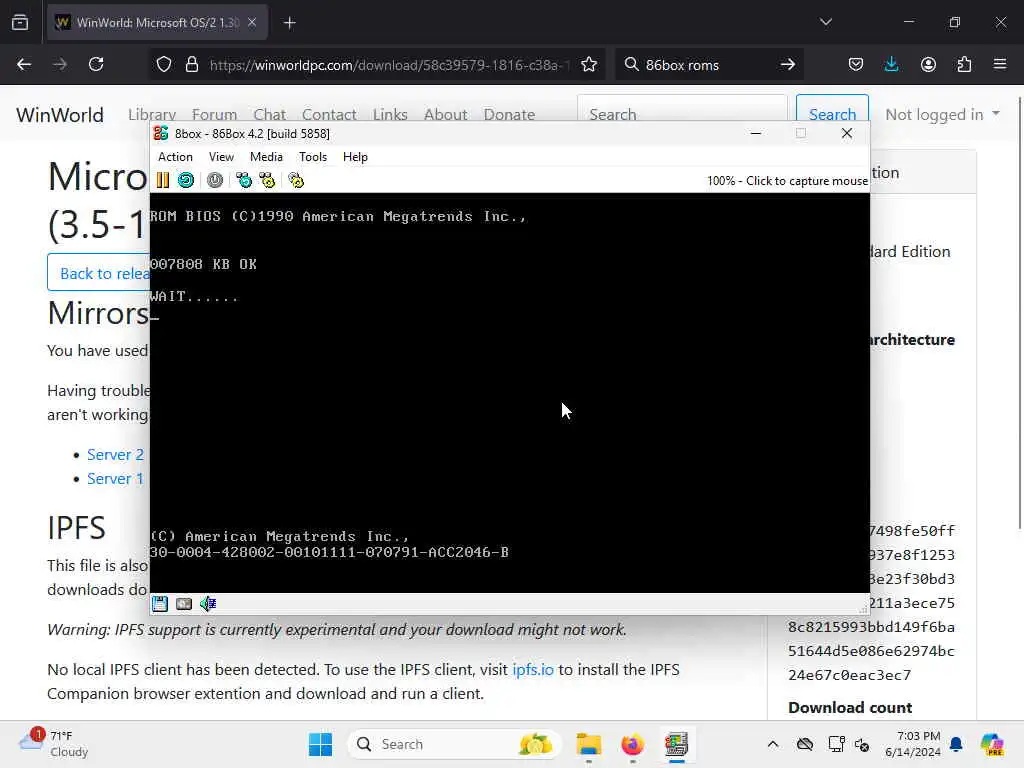Screen dimensions: 1024x768
Task: Open the Library link on WinWorld
Action: tap(152, 115)
